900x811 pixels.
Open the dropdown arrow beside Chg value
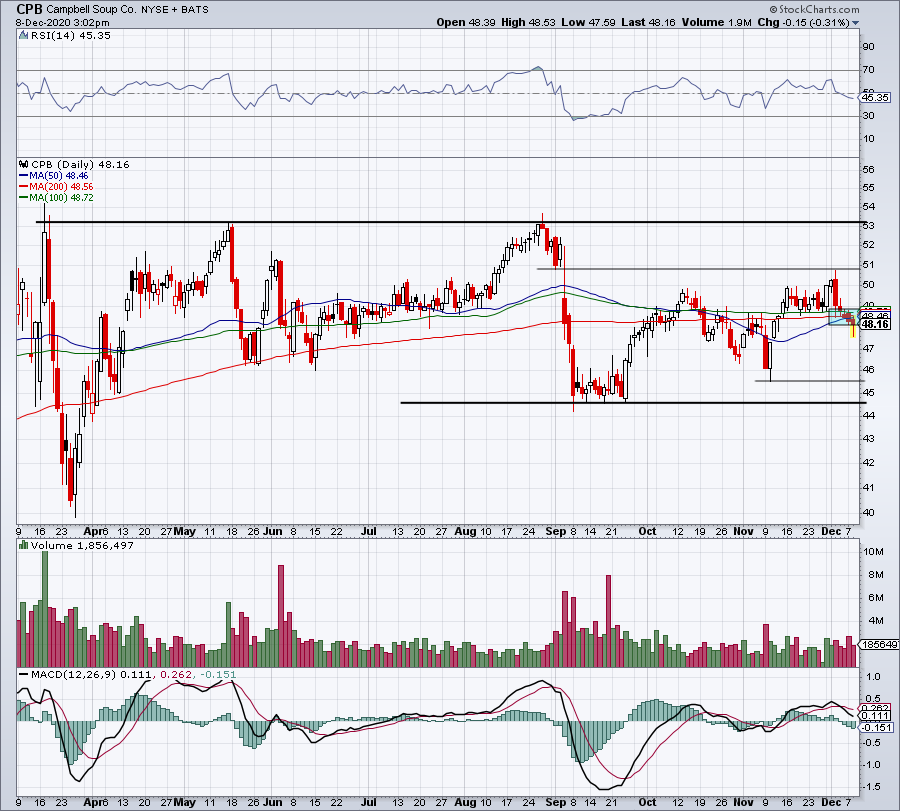point(855,23)
